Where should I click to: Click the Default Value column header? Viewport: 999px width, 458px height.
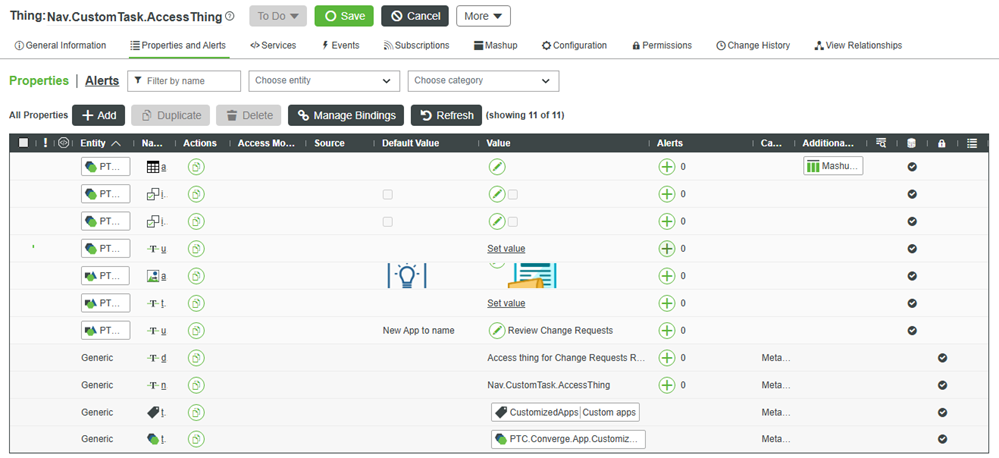tap(410, 143)
